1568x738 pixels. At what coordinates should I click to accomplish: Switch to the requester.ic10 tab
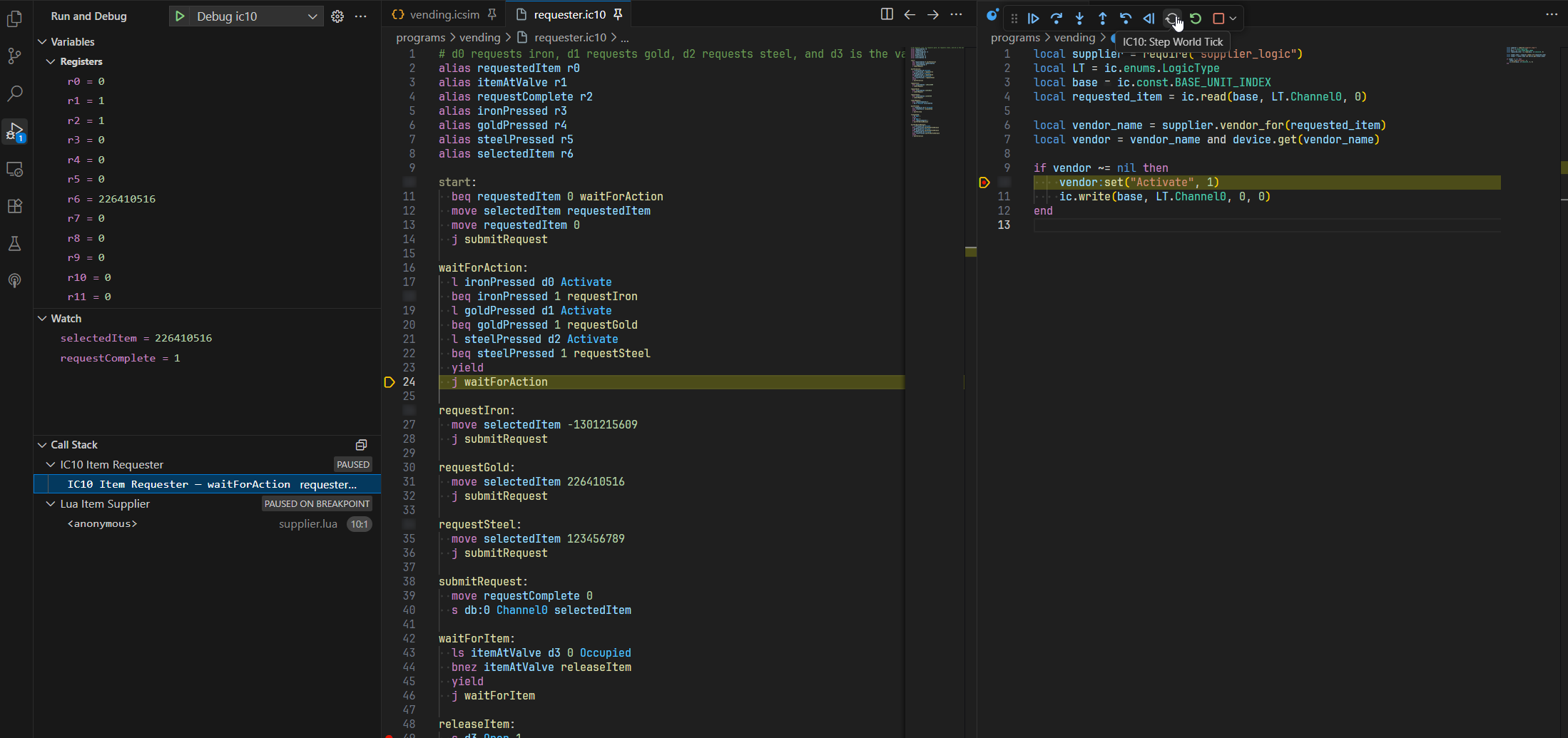(x=569, y=14)
